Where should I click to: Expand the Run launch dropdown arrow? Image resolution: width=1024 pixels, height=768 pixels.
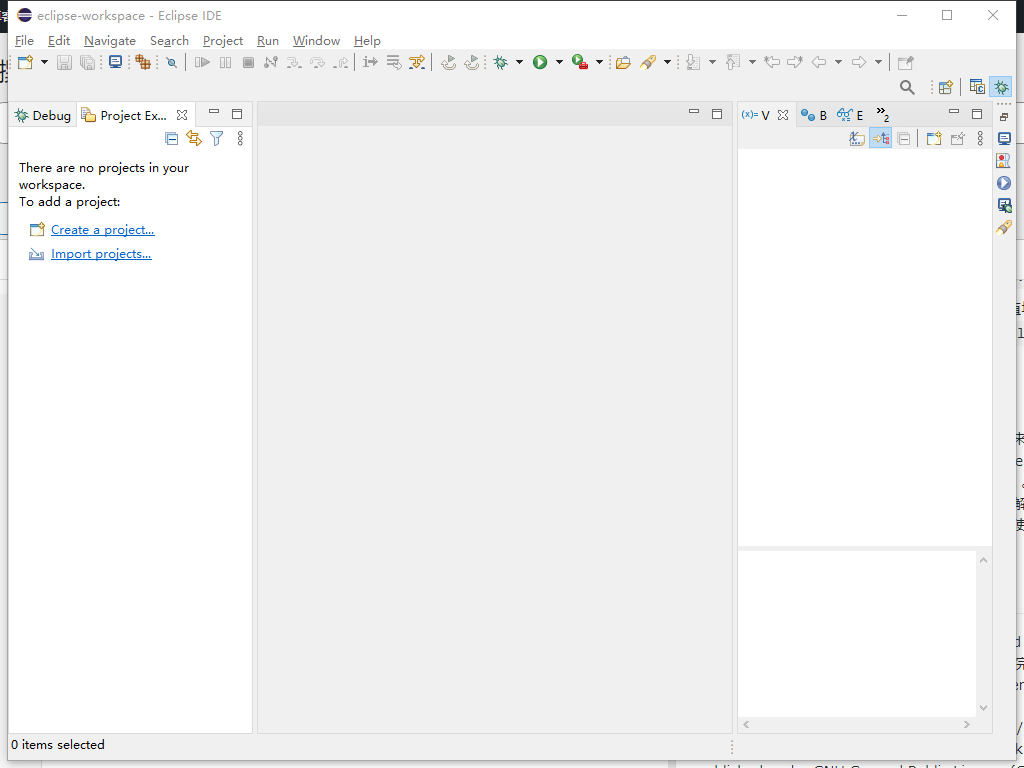[559, 62]
